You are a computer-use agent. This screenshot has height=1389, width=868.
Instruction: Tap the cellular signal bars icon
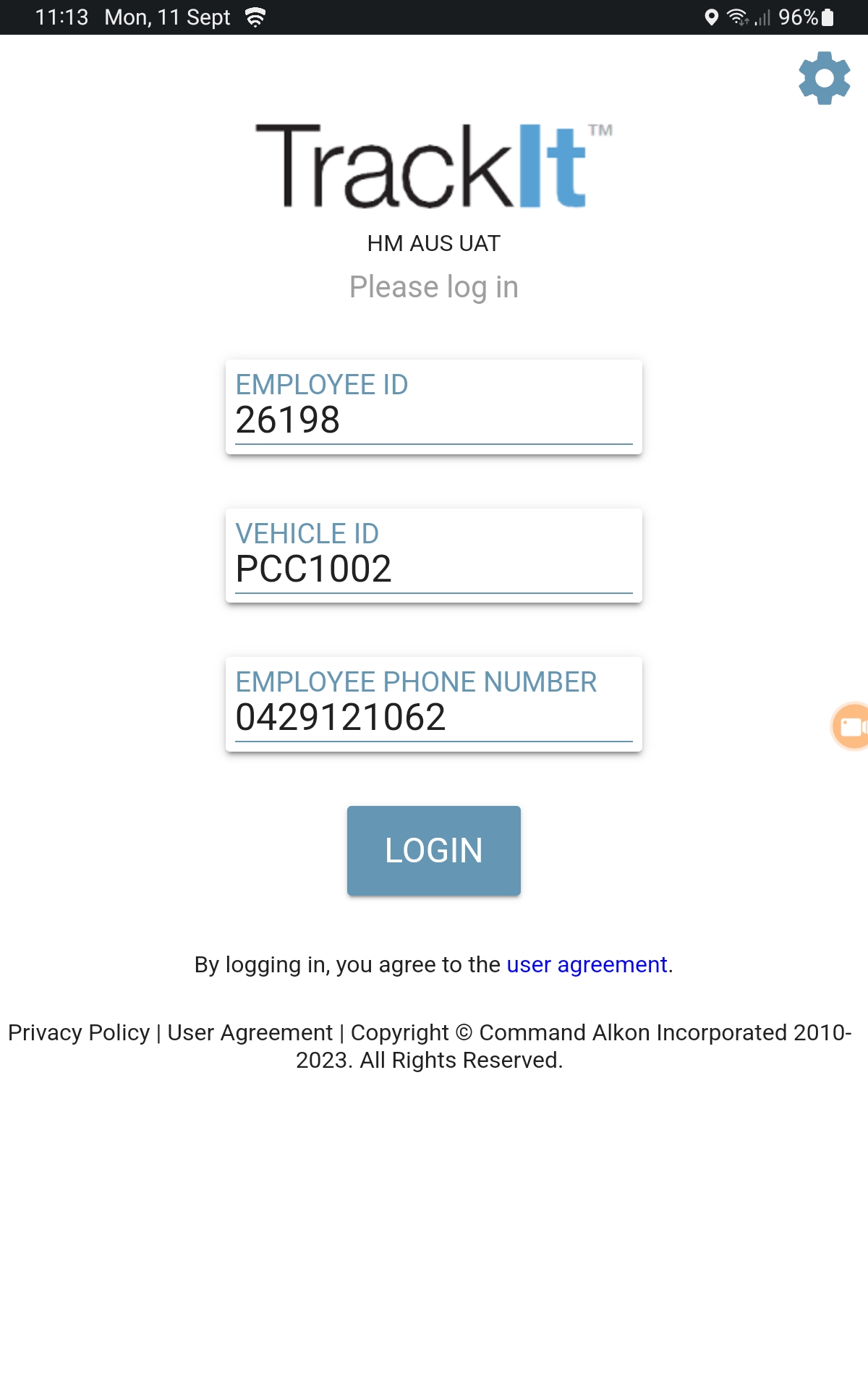click(762, 17)
